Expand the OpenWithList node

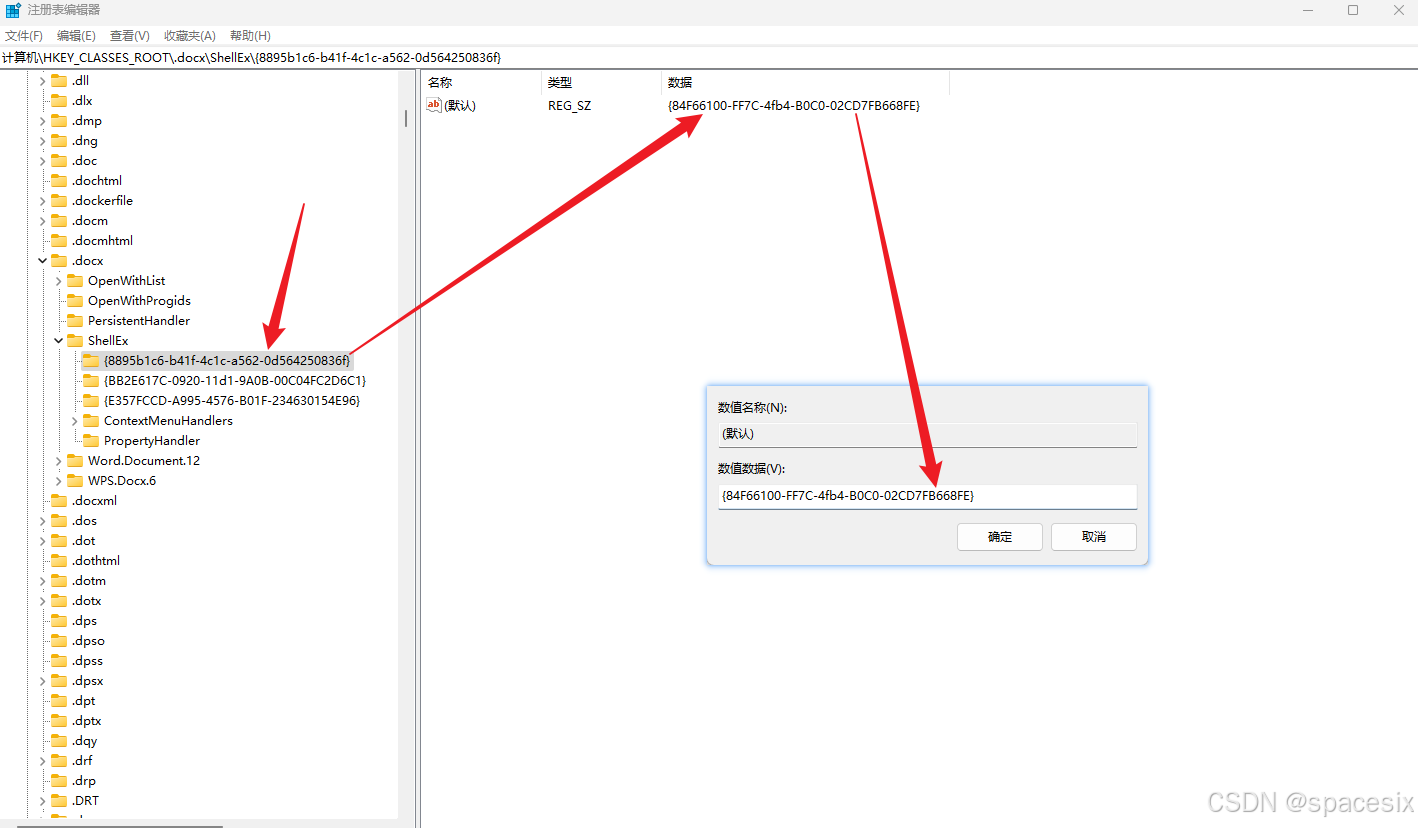pos(59,281)
